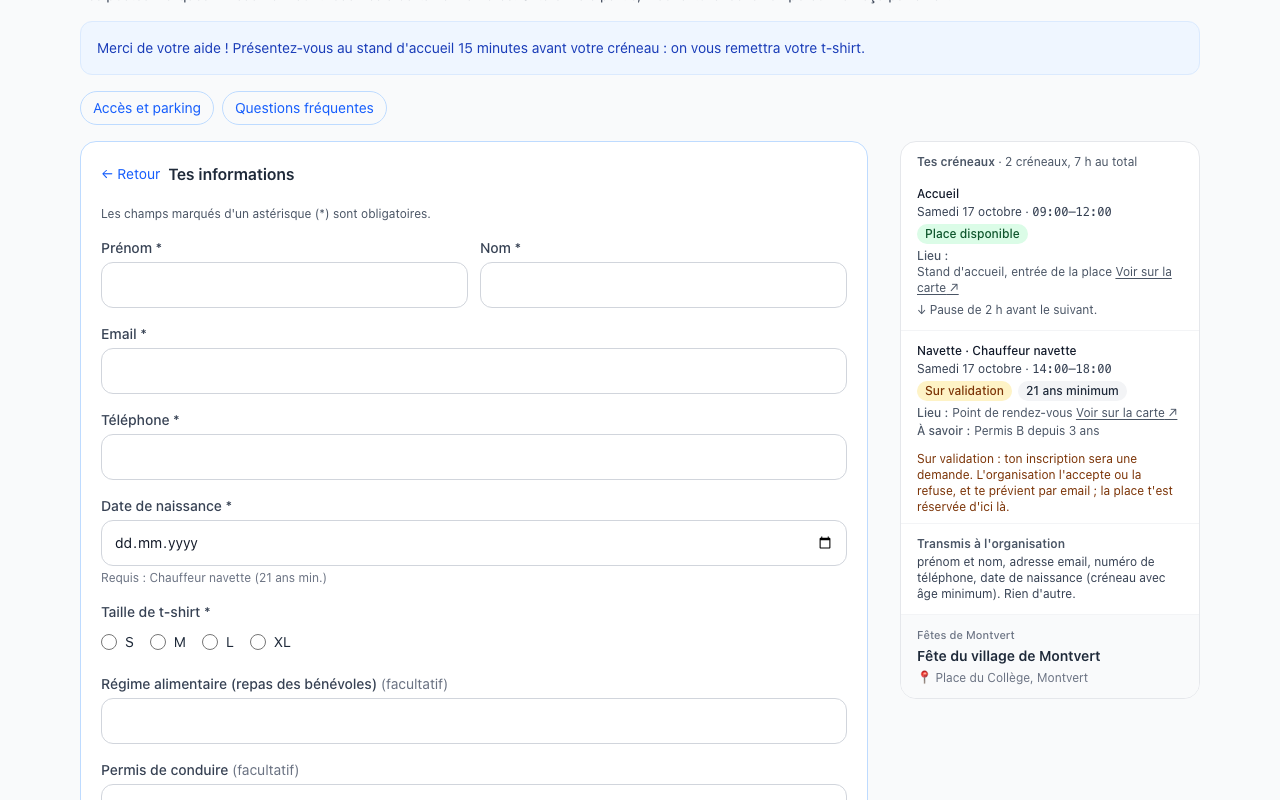
Task: Open Questions fréquentes
Action: pos(304,108)
